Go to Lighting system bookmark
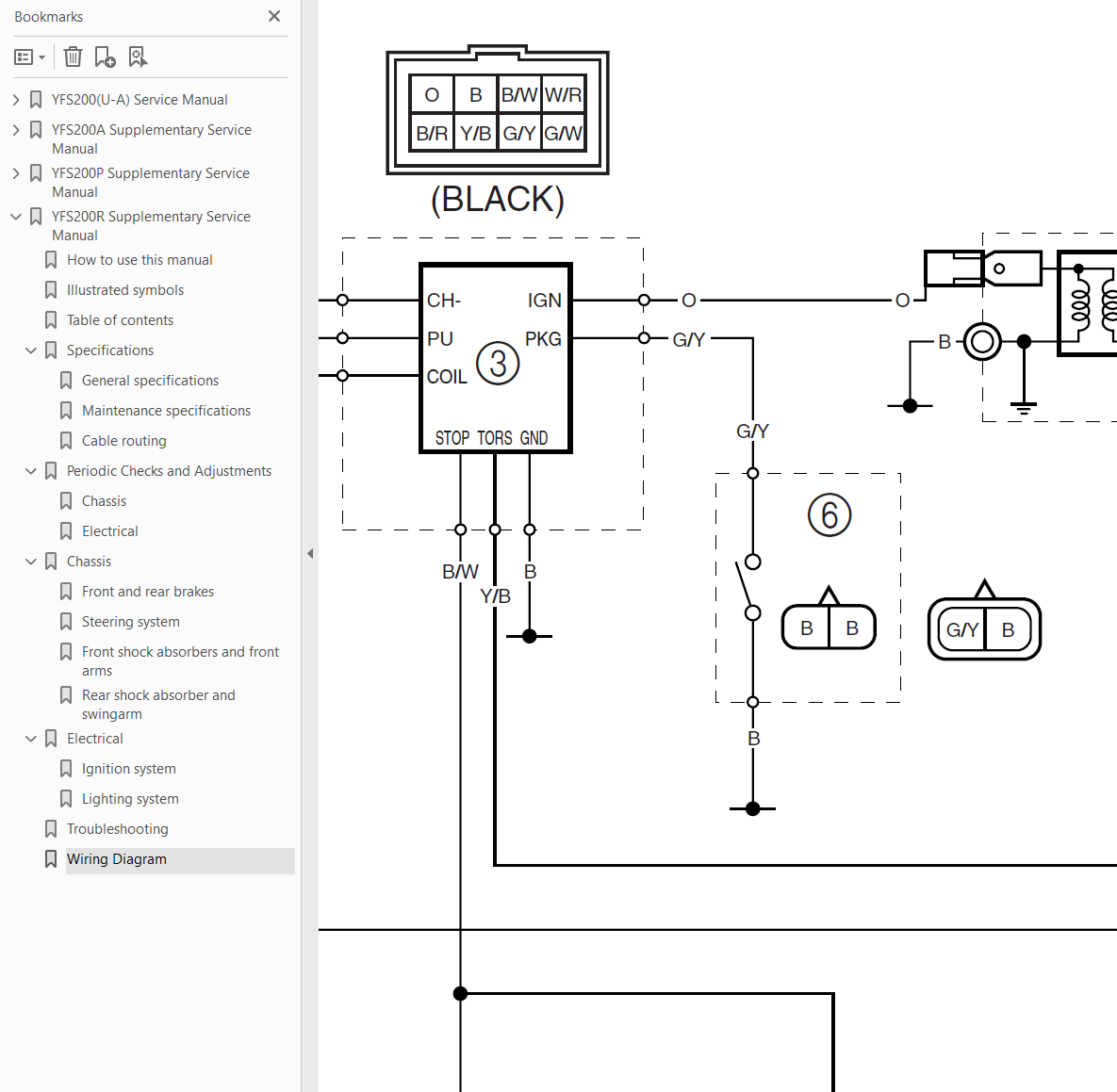The height and width of the screenshot is (1092, 1117). (x=130, y=799)
